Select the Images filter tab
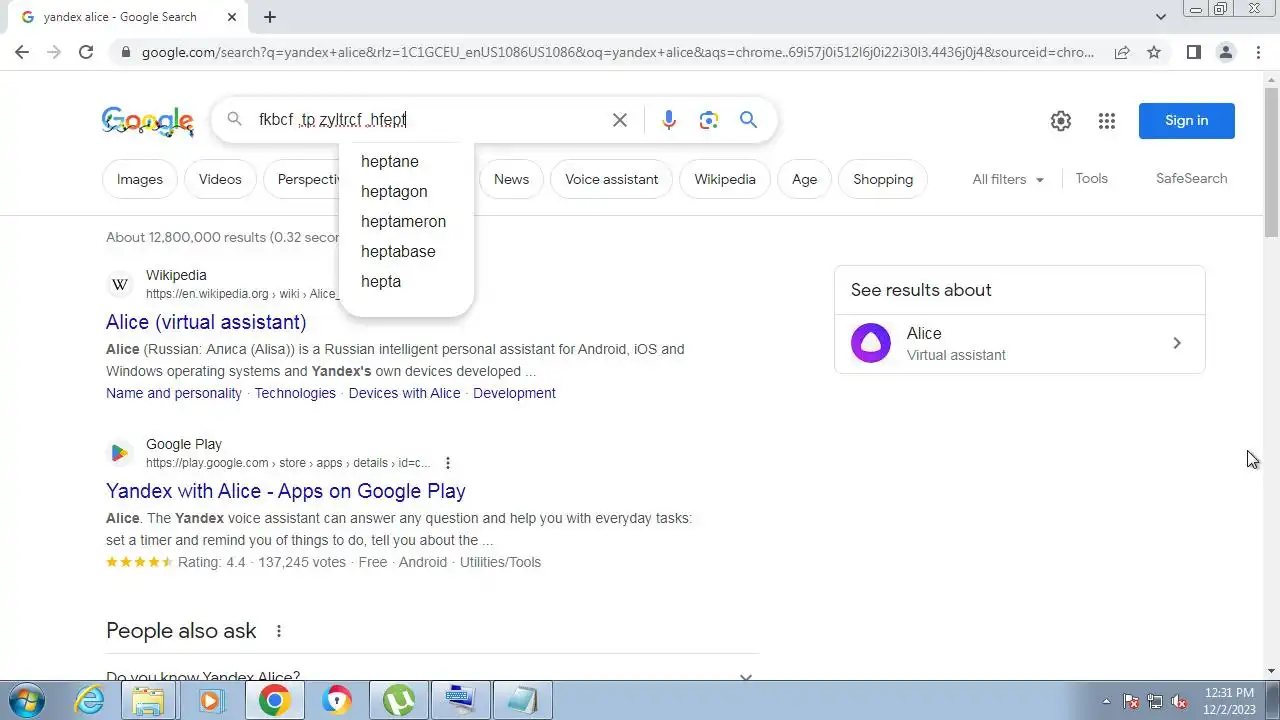Screen dimensions: 1280x720 [140, 179]
